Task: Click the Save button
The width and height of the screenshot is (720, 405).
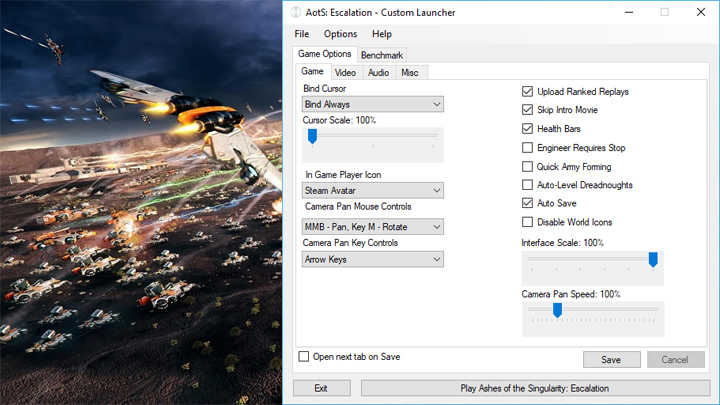Action: (612, 360)
